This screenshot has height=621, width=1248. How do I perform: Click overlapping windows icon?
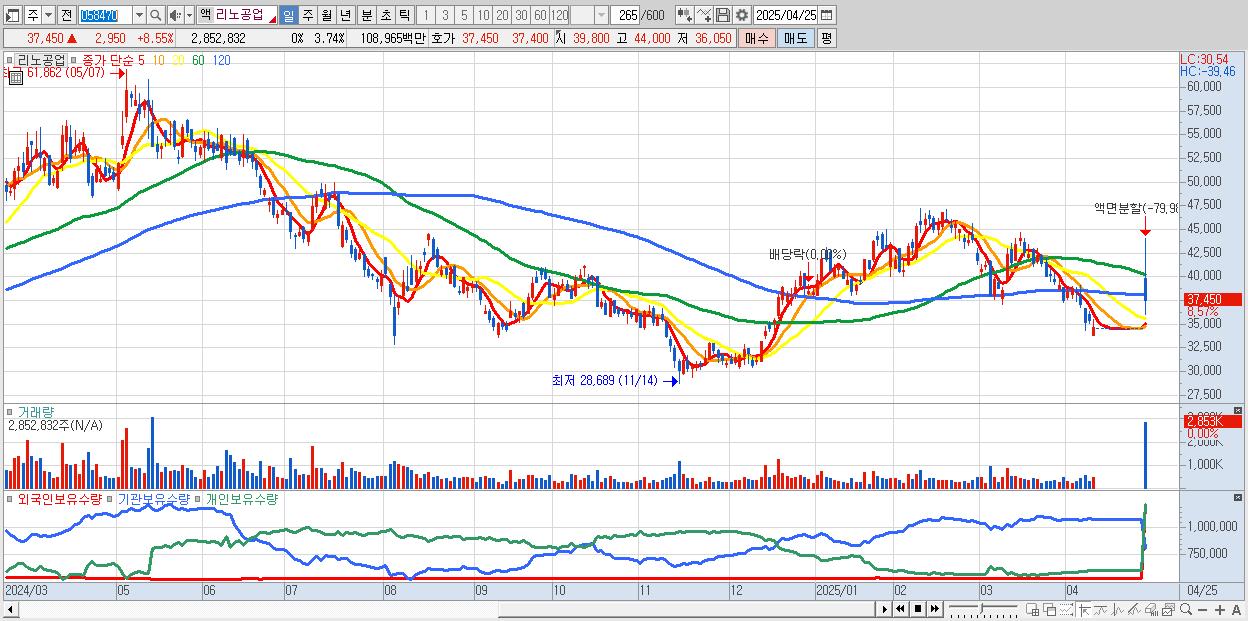point(1050,609)
